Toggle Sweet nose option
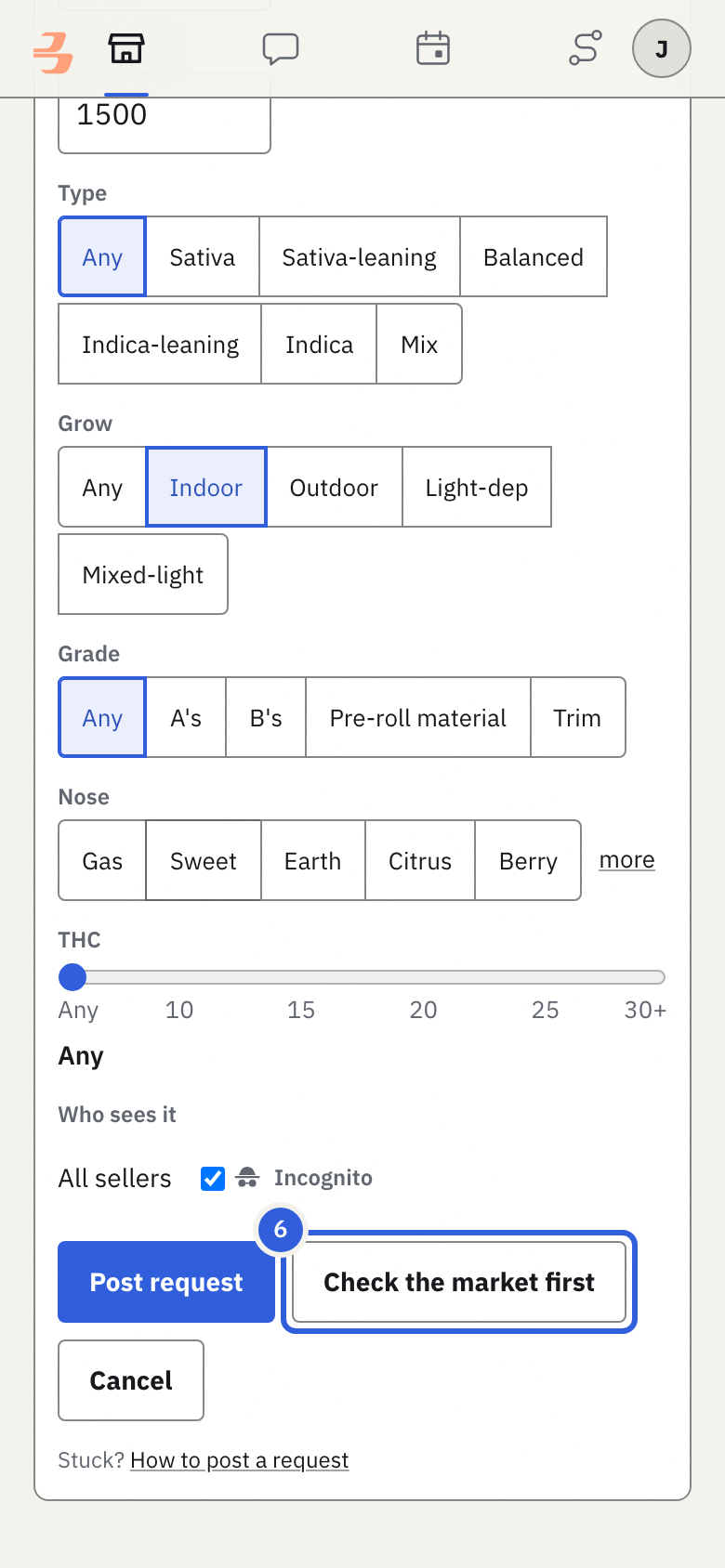Screen dimensions: 725x1568 click(204, 861)
